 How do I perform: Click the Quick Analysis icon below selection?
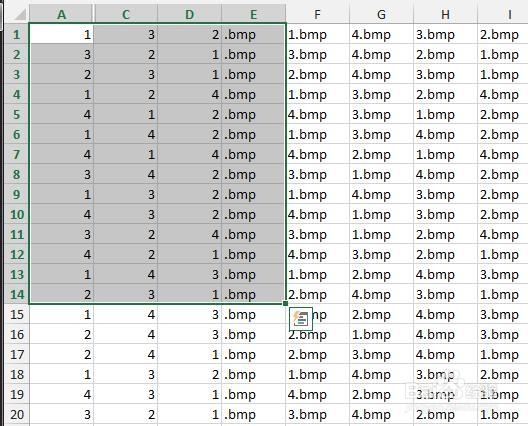coord(301,319)
